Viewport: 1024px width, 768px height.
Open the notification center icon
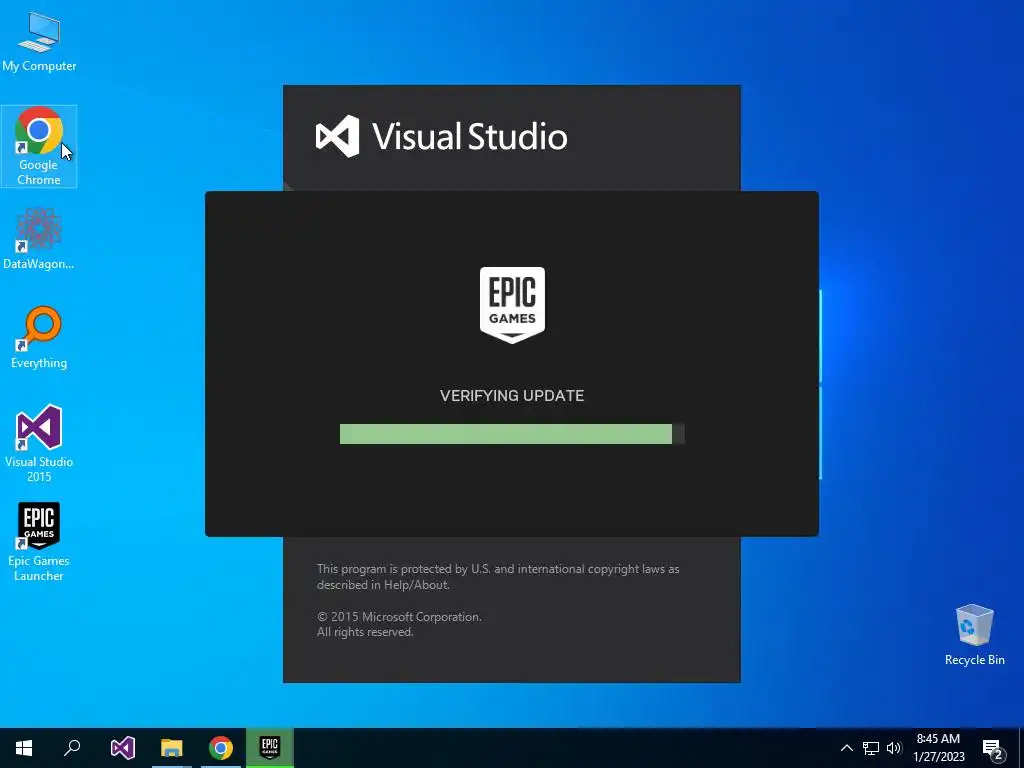click(993, 749)
